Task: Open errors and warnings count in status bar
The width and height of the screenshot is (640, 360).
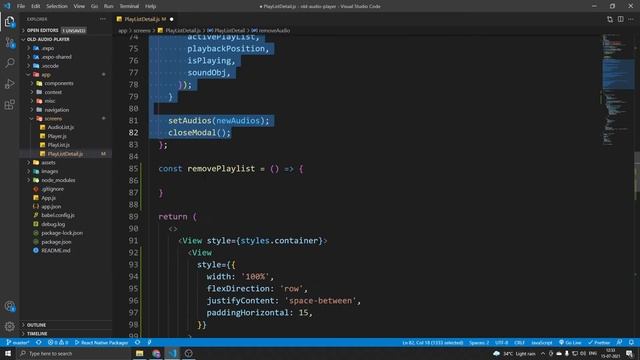Action: (58, 342)
